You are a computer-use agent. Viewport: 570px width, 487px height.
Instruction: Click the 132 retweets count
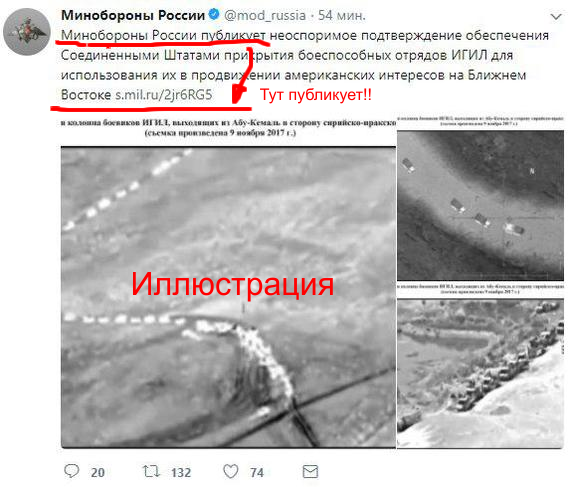tap(181, 472)
